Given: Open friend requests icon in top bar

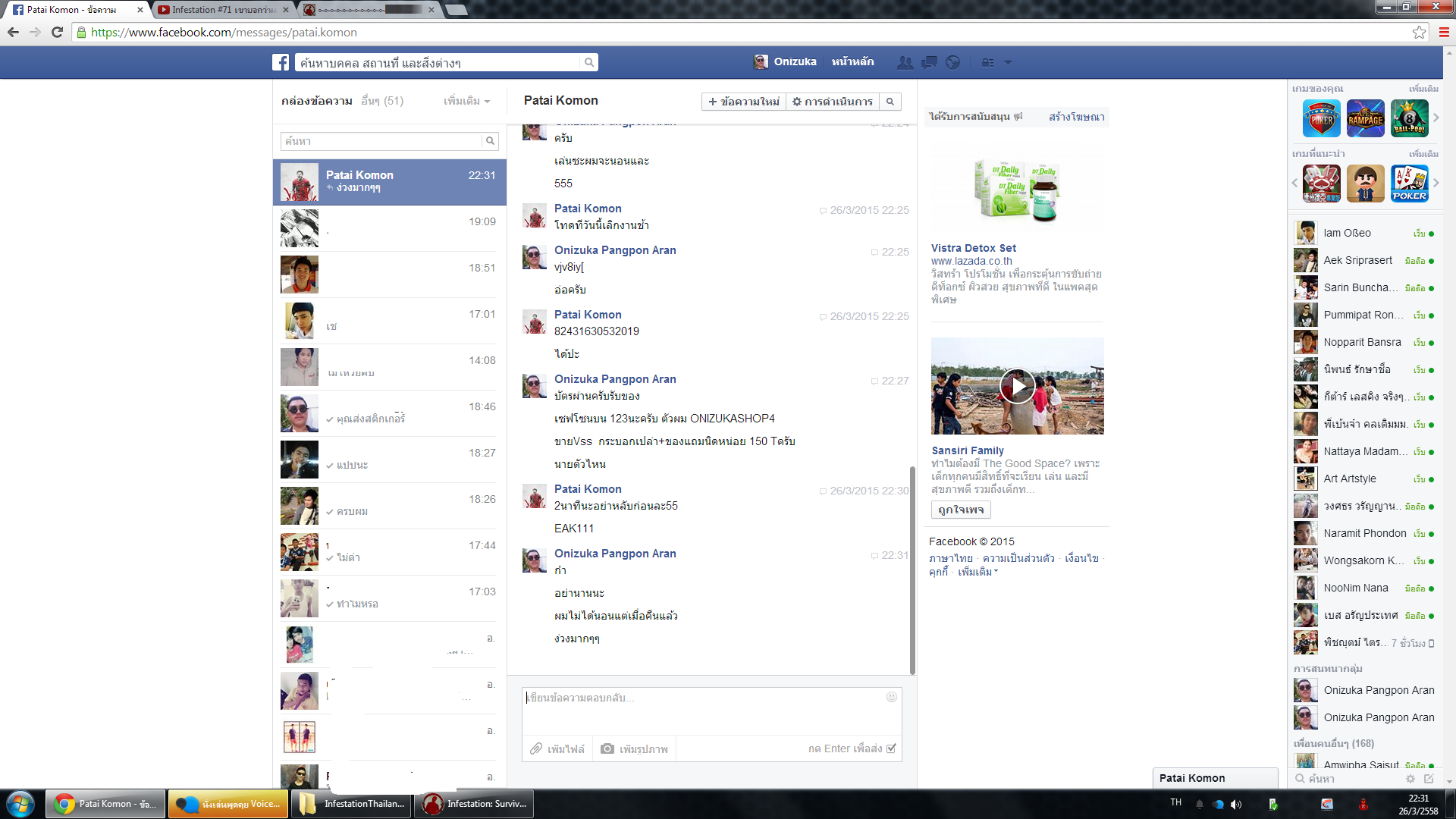Looking at the screenshot, I should [905, 62].
